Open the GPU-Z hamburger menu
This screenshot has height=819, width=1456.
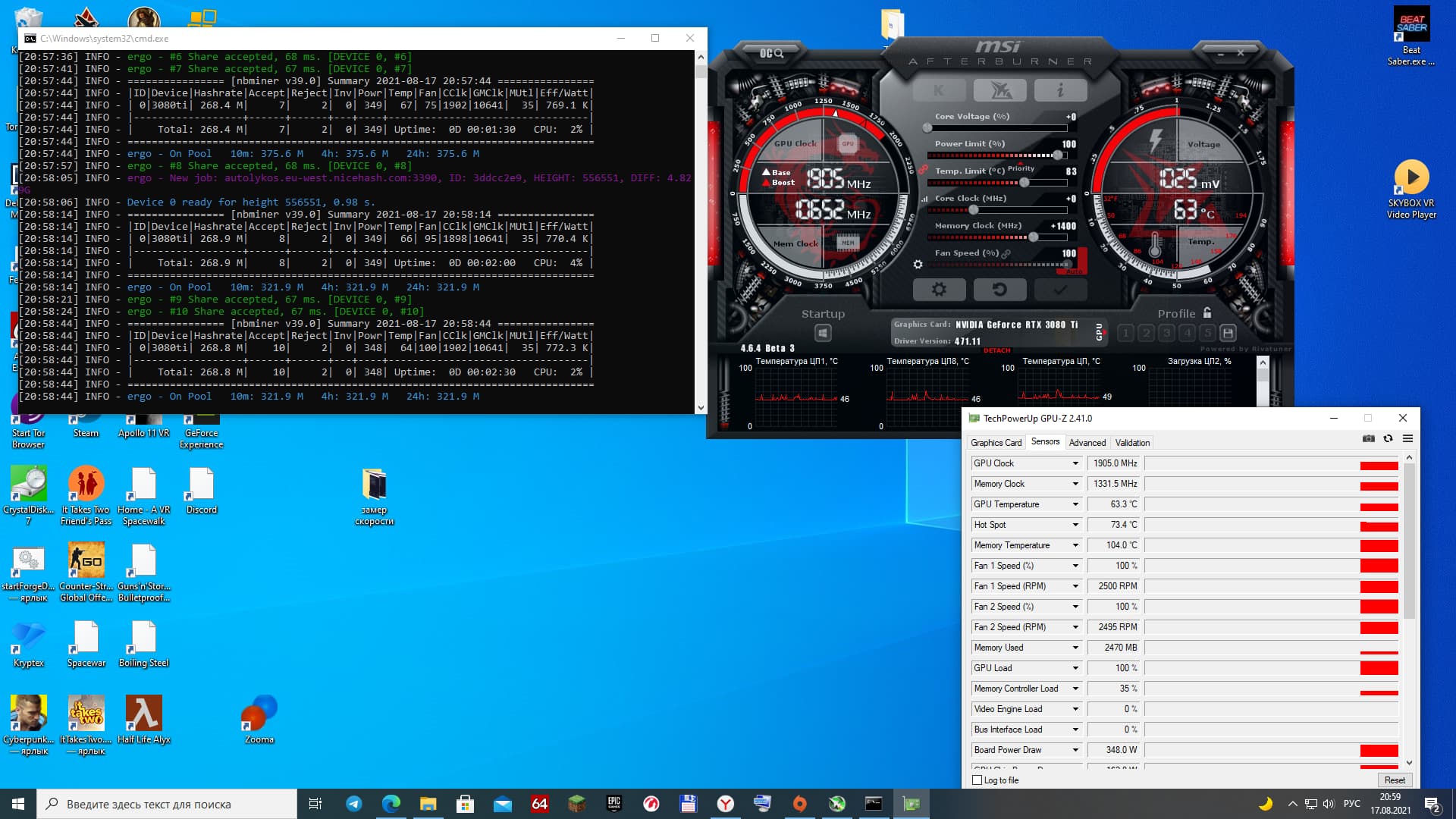pos(1407,438)
